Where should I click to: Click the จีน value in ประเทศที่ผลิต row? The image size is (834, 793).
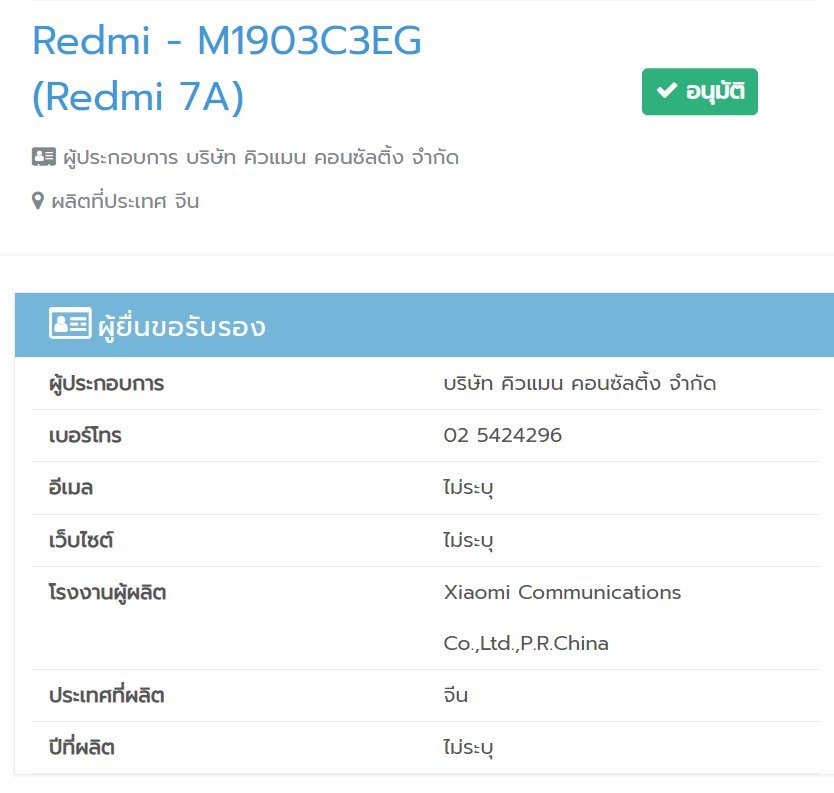(456, 695)
